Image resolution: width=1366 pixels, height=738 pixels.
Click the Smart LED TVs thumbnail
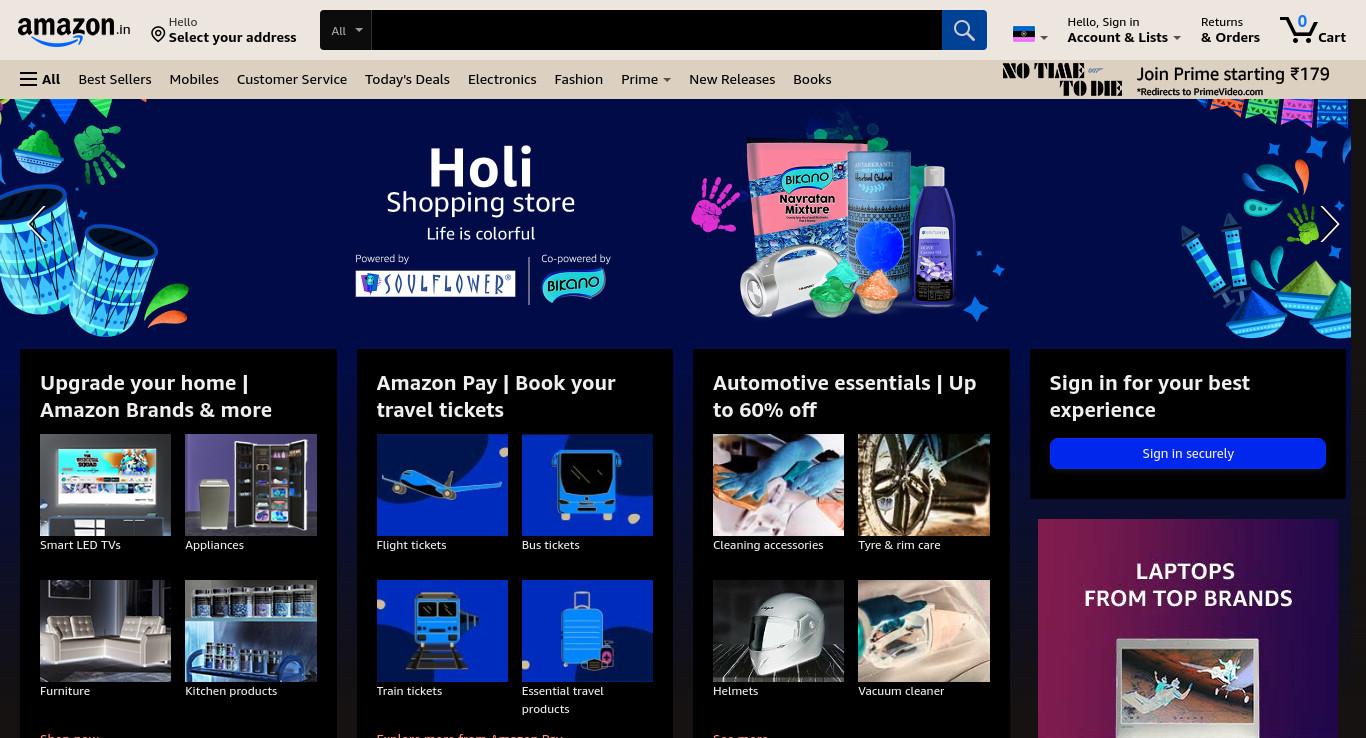click(105, 485)
